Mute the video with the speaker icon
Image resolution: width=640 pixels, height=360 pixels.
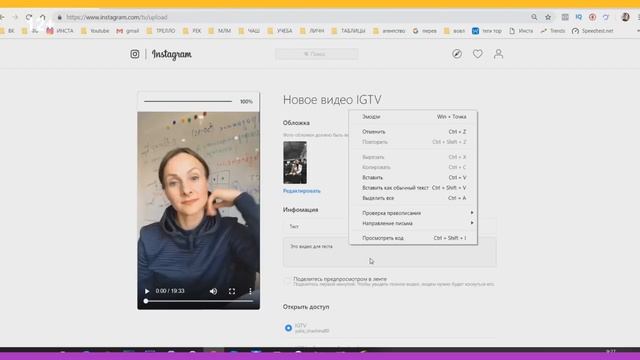pyautogui.click(x=213, y=291)
